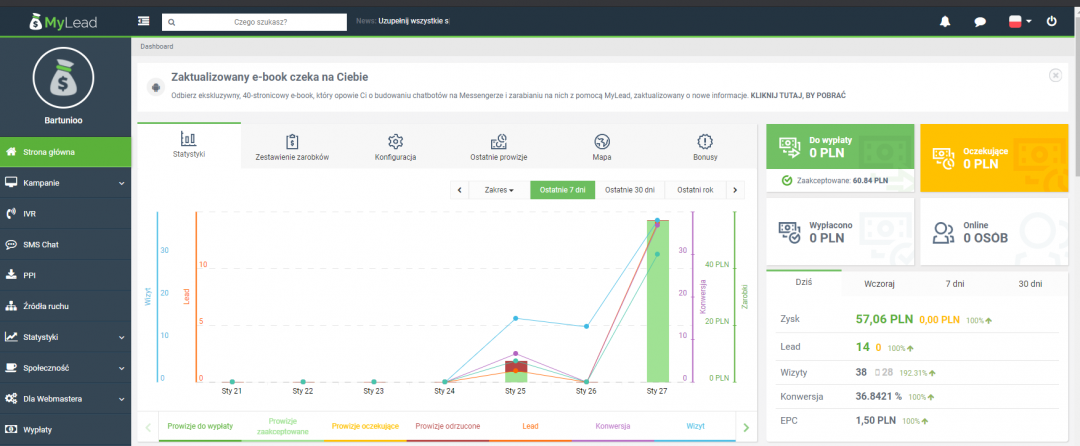Click the KLIKNIJ TUTAJ, BY POBRAĆ link

tap(798, 95)
